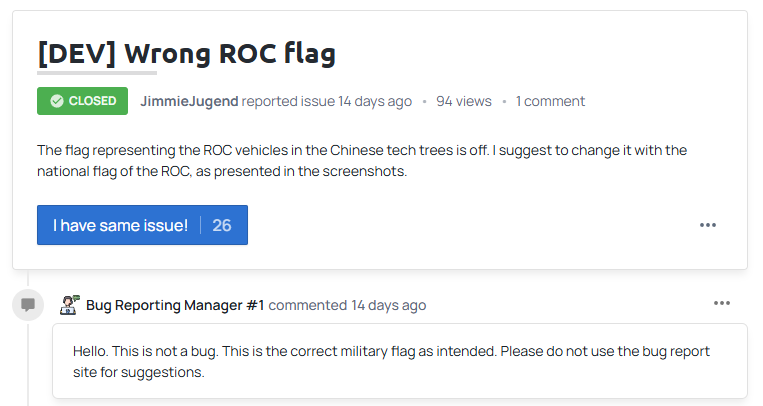Image resolution: width=763 pixels, height=406 pixels.
Task: Click the "commented 14 days ago" timestamp
Action: (x=347, y=305)
